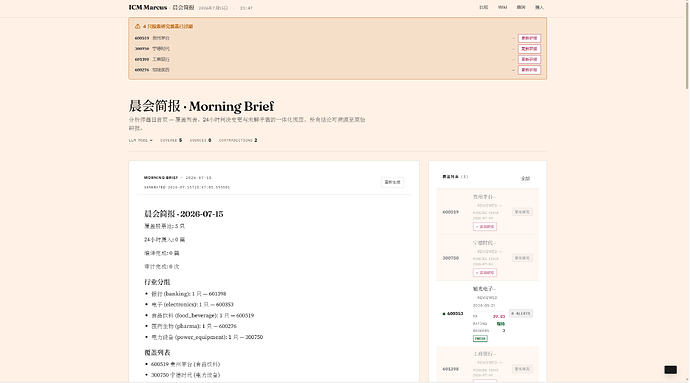
Task: Click the regenerate button in Morning Brief card
Action: coord(392,182)
